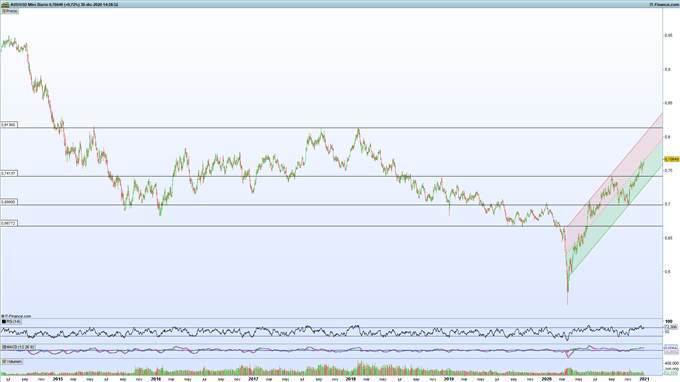Click the 0,65 price scale label
This screenshot has width=680, height=382.
(x=669, y=238)
